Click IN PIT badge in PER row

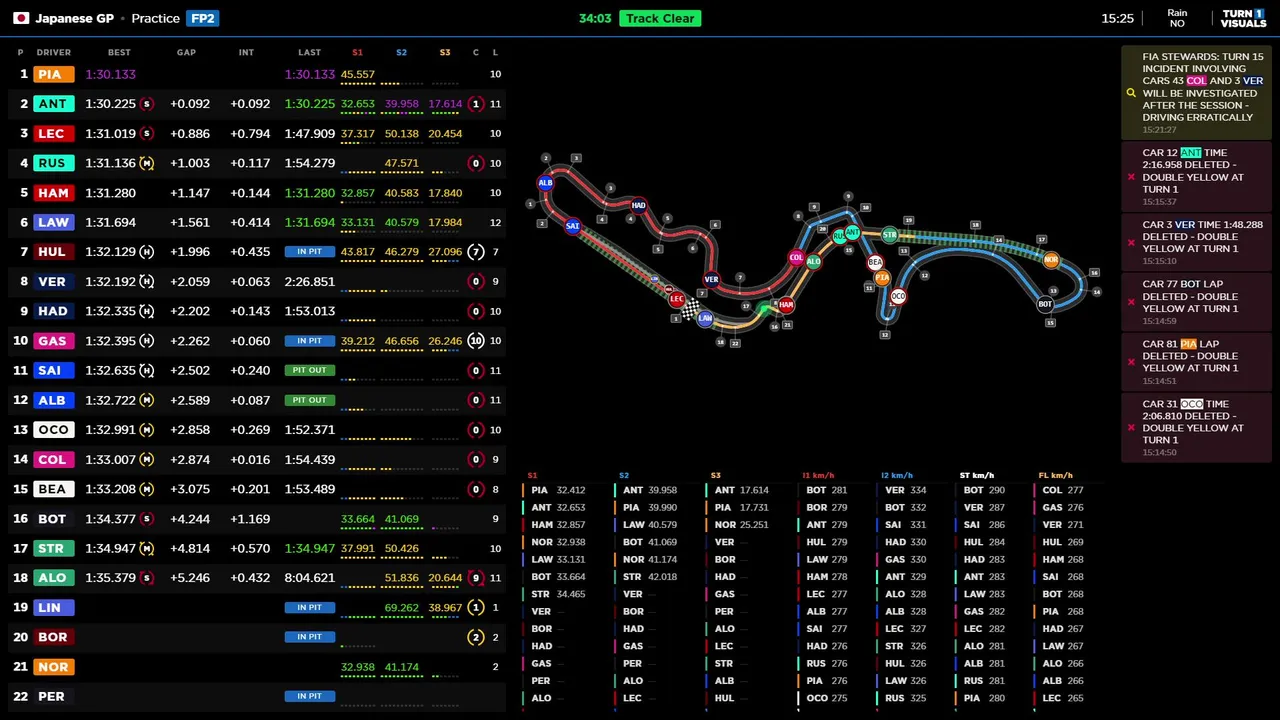pyautogui.click(x=310, y=696)
